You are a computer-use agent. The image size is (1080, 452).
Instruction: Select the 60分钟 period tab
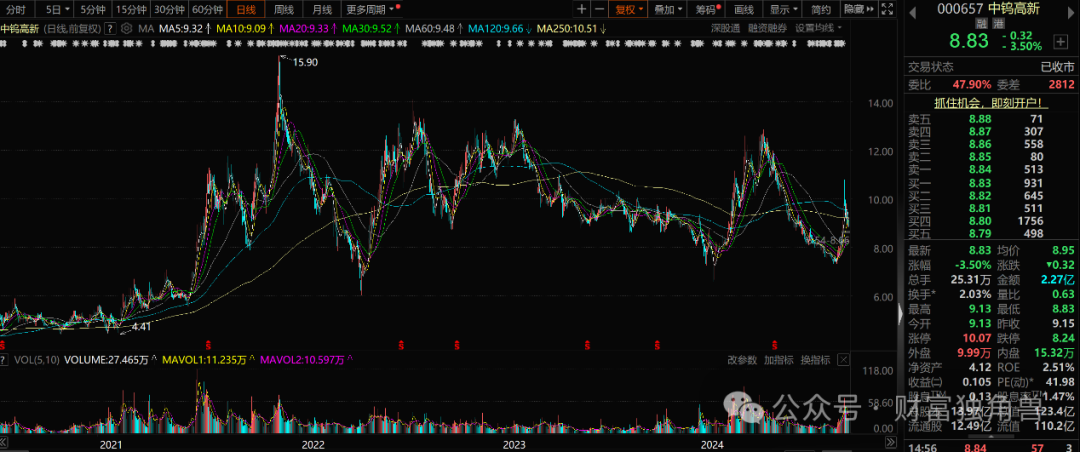(x=207, y=10)
